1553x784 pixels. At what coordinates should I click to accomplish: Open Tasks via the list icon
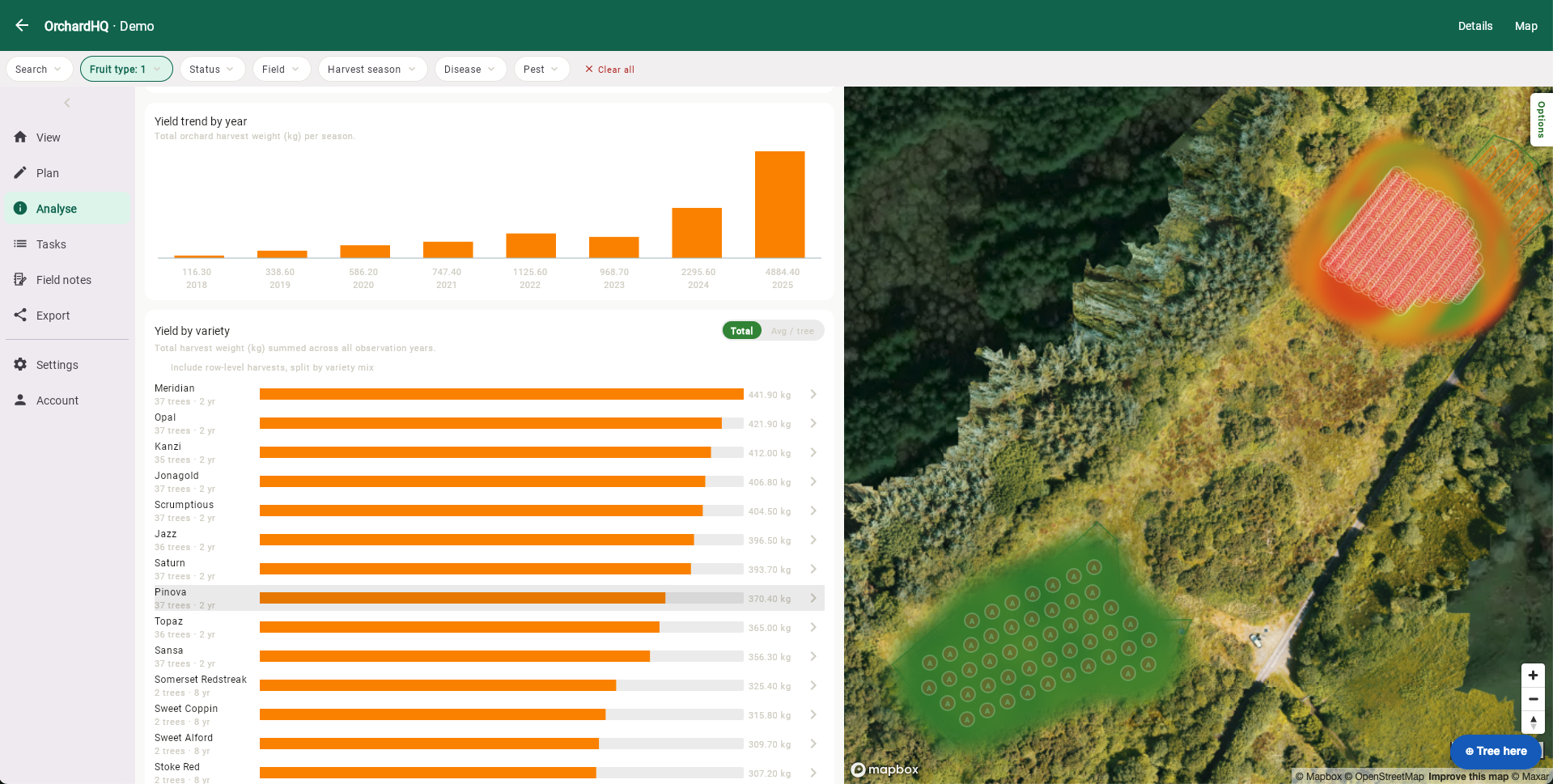(20, 244)
